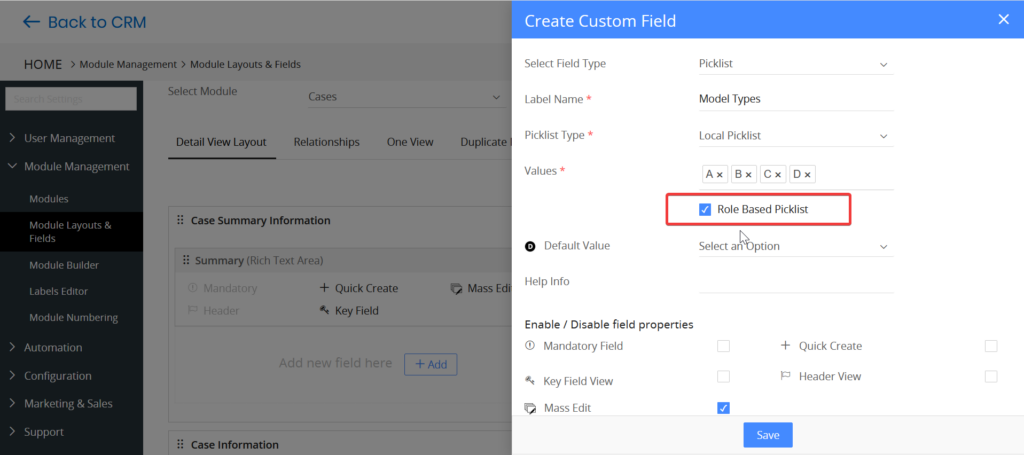The image size is (1024, 455).
Task: Uncheck the Role Based Picklist checkbox
Action: pyautogui.click(x=705, y=210)
